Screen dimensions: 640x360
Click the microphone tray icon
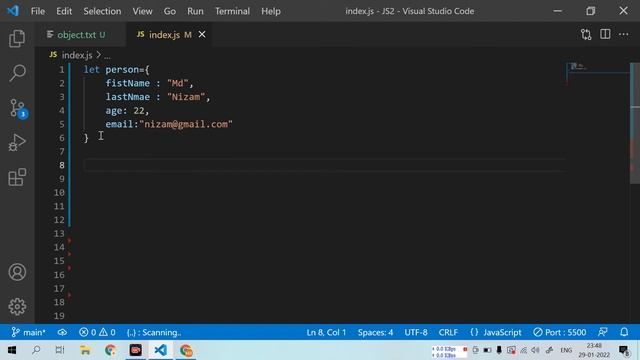tap(499, 350)
